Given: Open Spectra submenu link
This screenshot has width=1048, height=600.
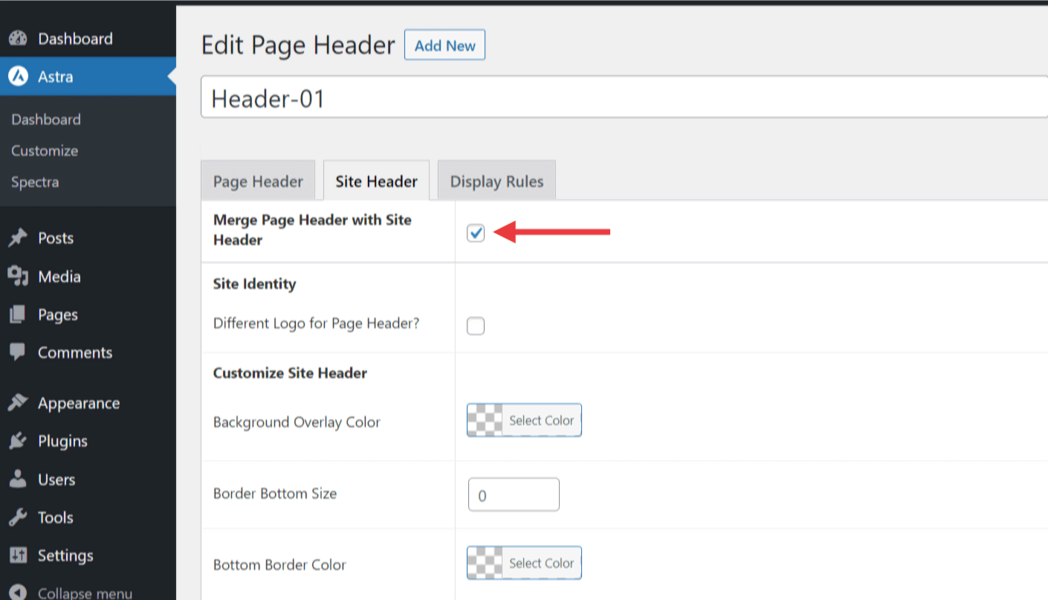Looking at the screenshot, I should (x=35, y=182).
